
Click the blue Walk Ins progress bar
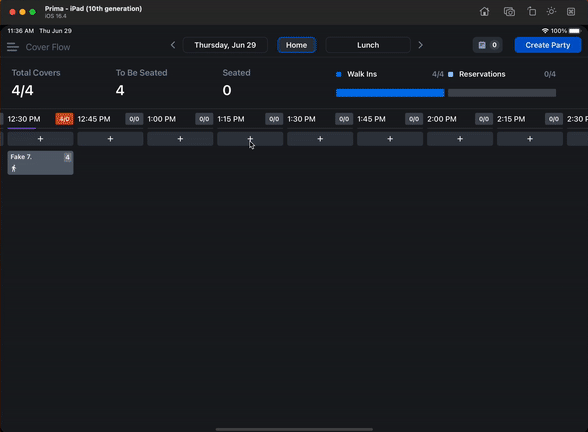390,93
